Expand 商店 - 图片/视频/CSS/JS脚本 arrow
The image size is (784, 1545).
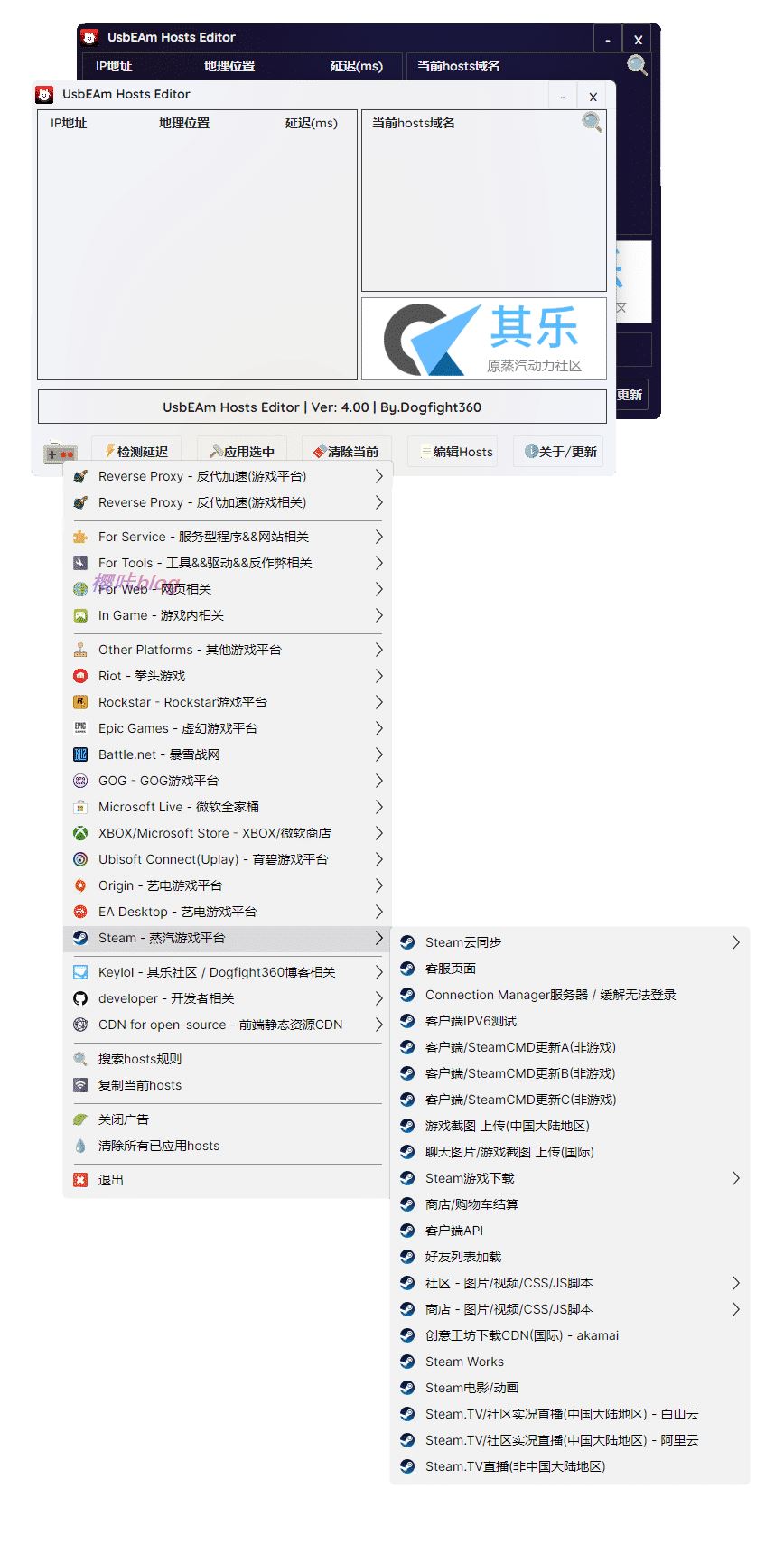coord(736,1309)
